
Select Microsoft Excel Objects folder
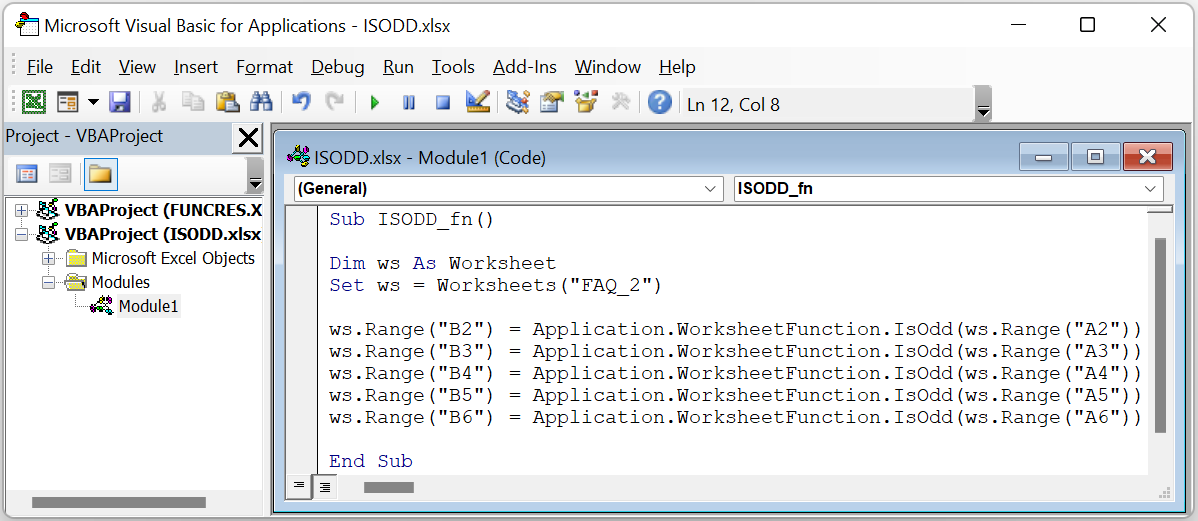pos(173,258)
